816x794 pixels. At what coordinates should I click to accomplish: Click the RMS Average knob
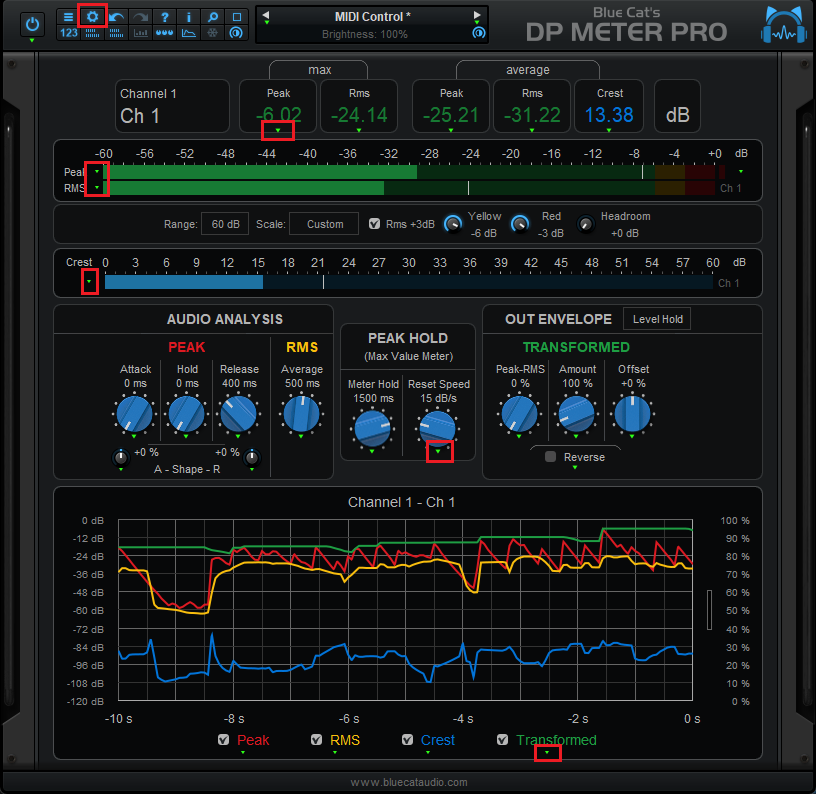point(301,414)
